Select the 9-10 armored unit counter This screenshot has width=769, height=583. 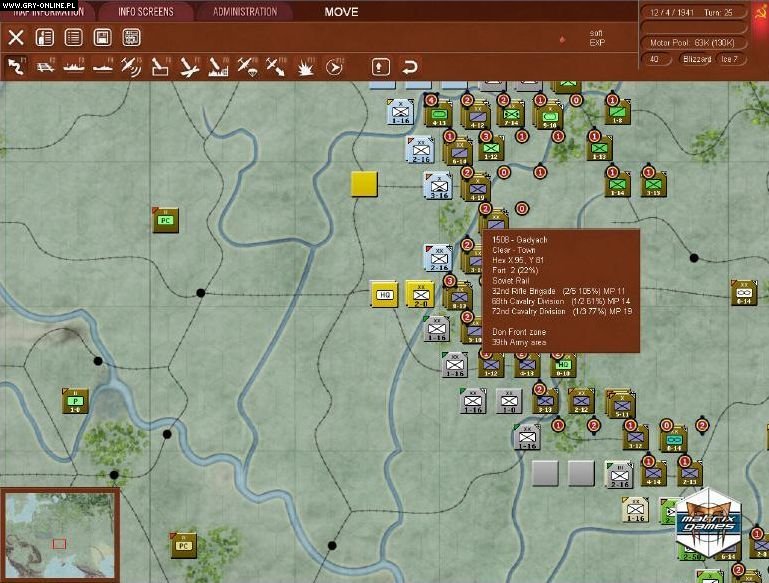(549, 116)
